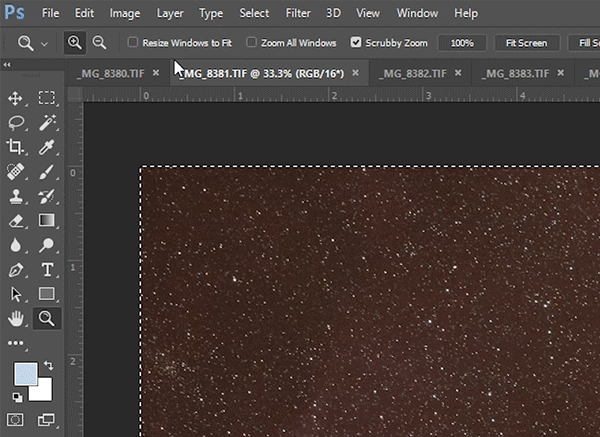
Task: Close the _MG_8380.TIF tab
Action: [x=156, y=72]
